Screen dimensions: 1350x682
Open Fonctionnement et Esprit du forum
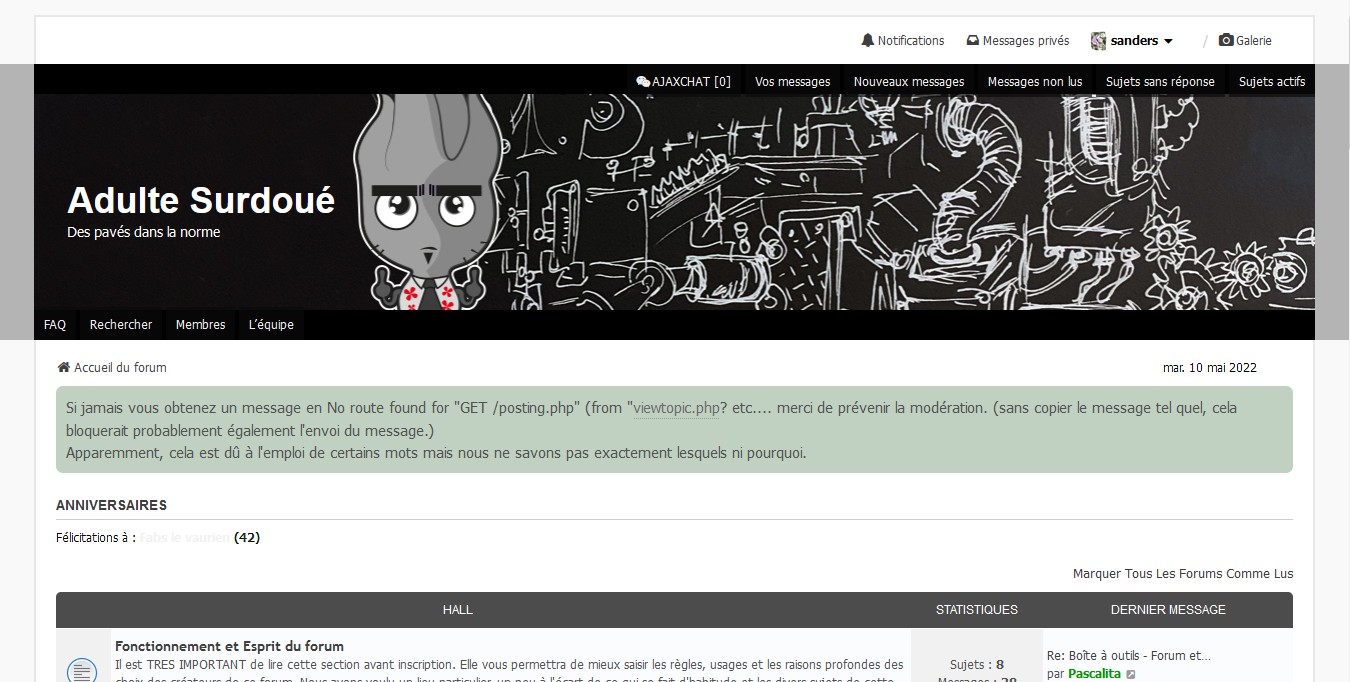[x=229, y=646]
